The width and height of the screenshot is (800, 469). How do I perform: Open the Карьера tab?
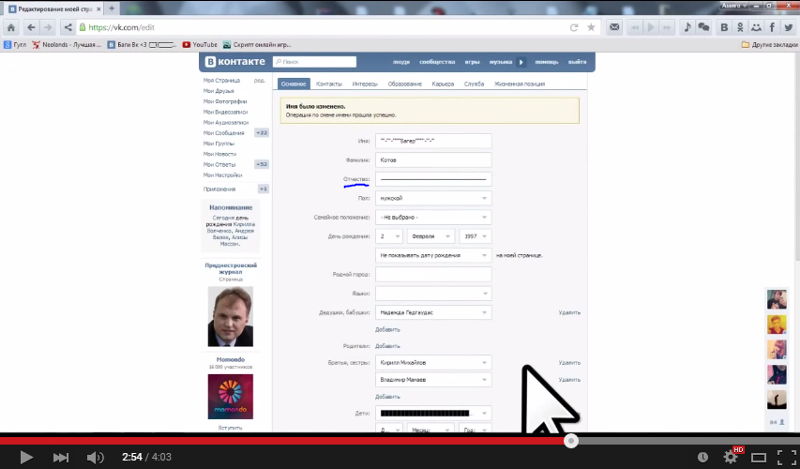point(443,84)
